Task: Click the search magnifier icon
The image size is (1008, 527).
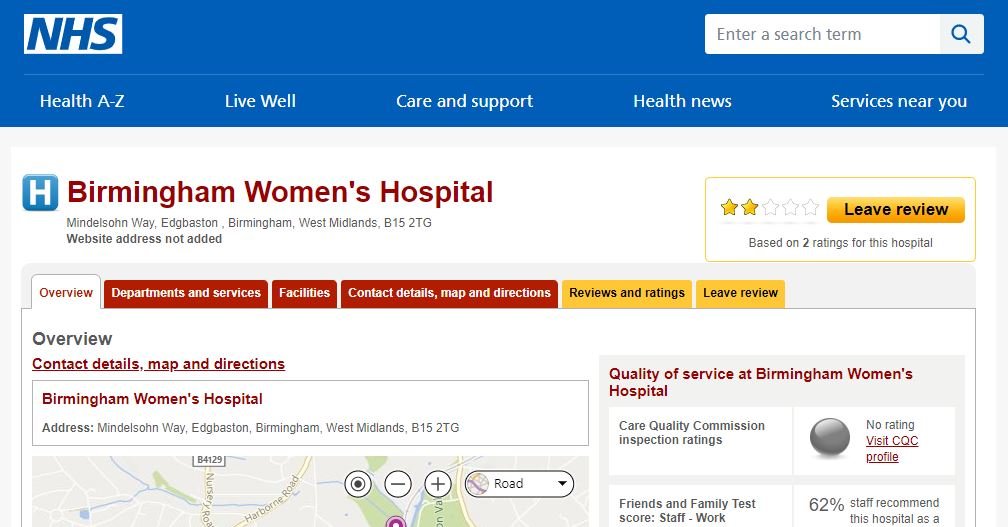Action: [x=961, y=34]
